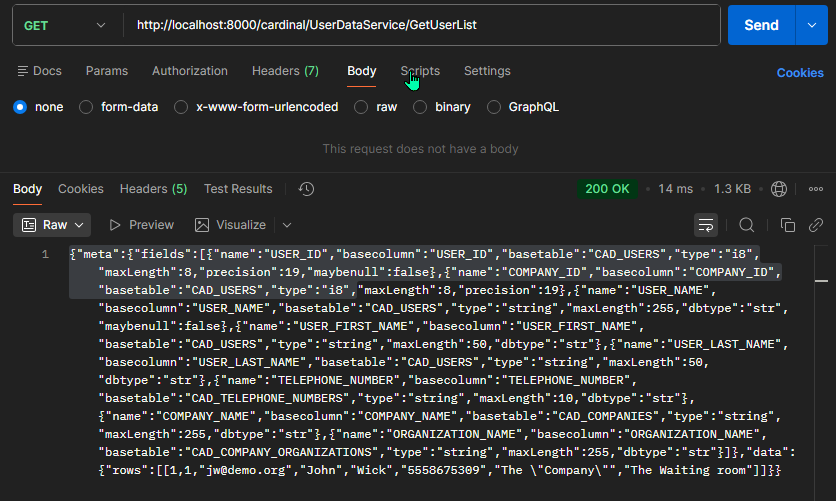Select the GraphQL body option
This screenshot has width=836, height=501.
[x=494, y=107]
